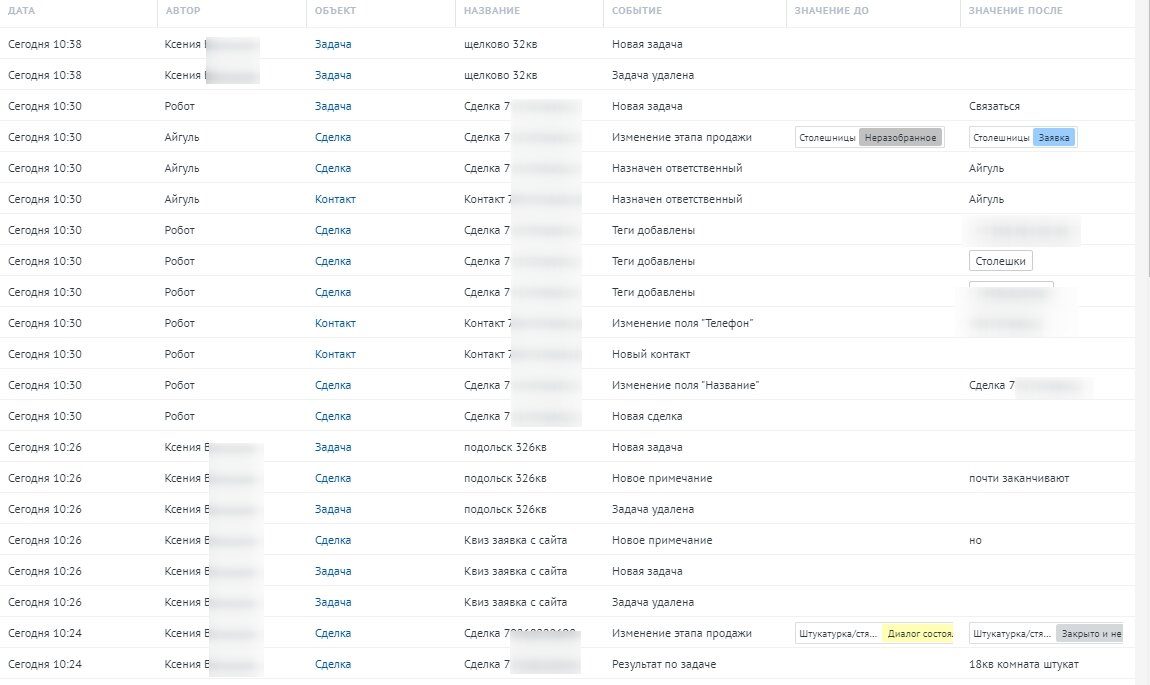
Task: Click name щелково 32кв in Задача удалена row
Action: pyautogui.click(x=500, y=75)
